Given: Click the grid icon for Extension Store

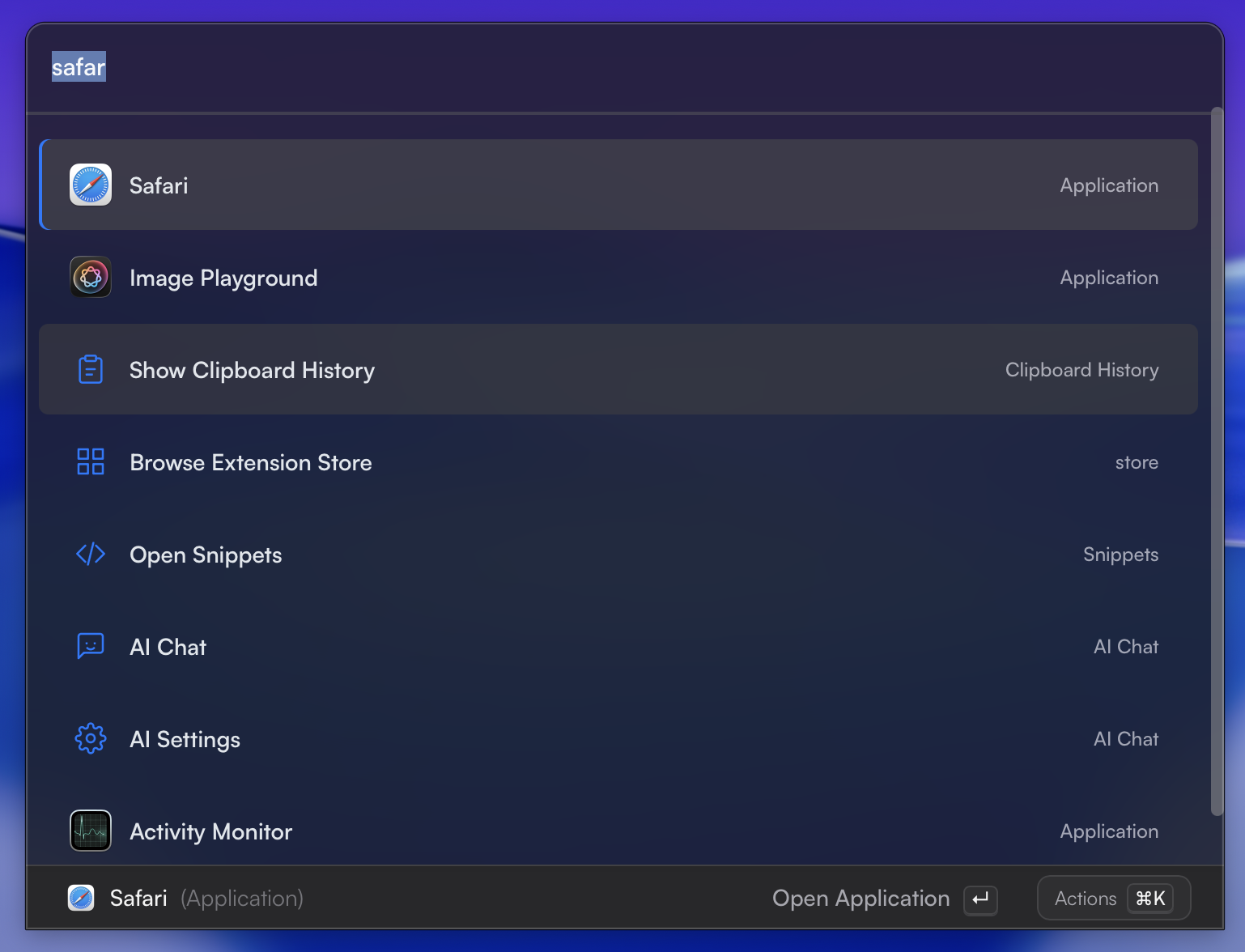Looking at the screenshot, I should pos(91,462).
